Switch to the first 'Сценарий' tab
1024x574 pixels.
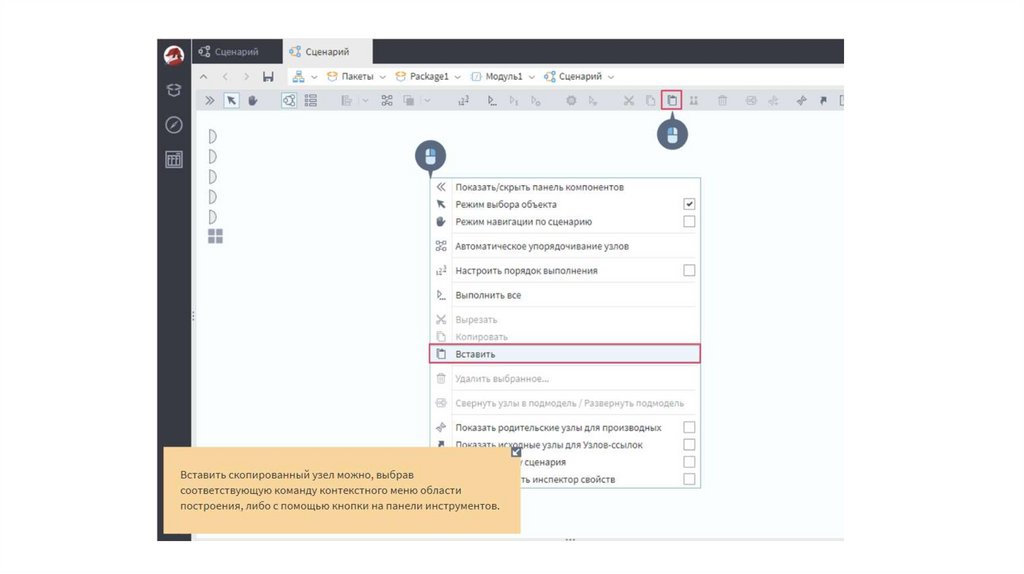pos(229,52)
